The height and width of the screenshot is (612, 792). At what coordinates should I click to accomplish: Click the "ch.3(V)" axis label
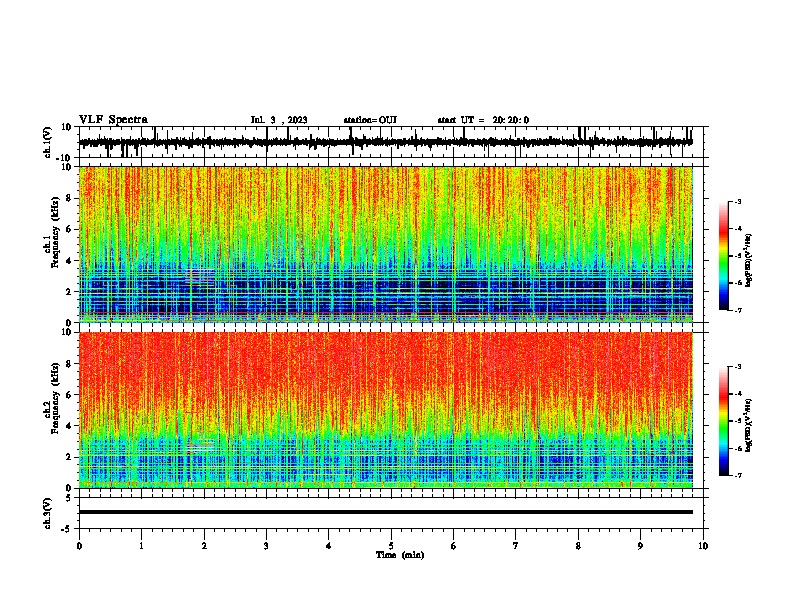point(48,513)
